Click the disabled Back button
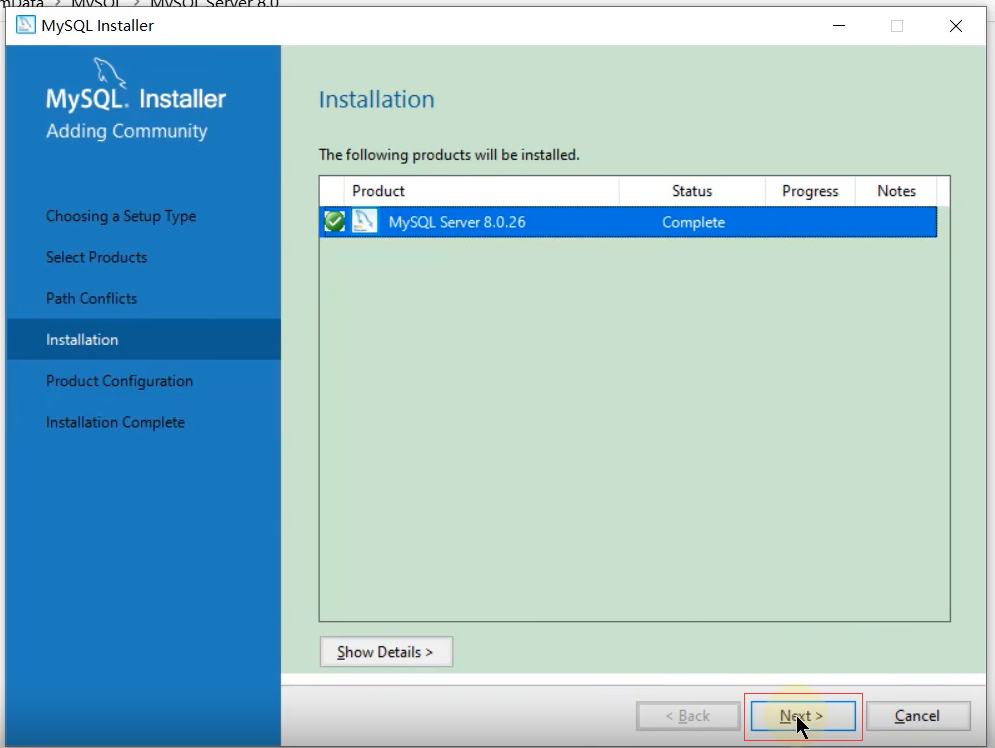 [x=688, y=716]
